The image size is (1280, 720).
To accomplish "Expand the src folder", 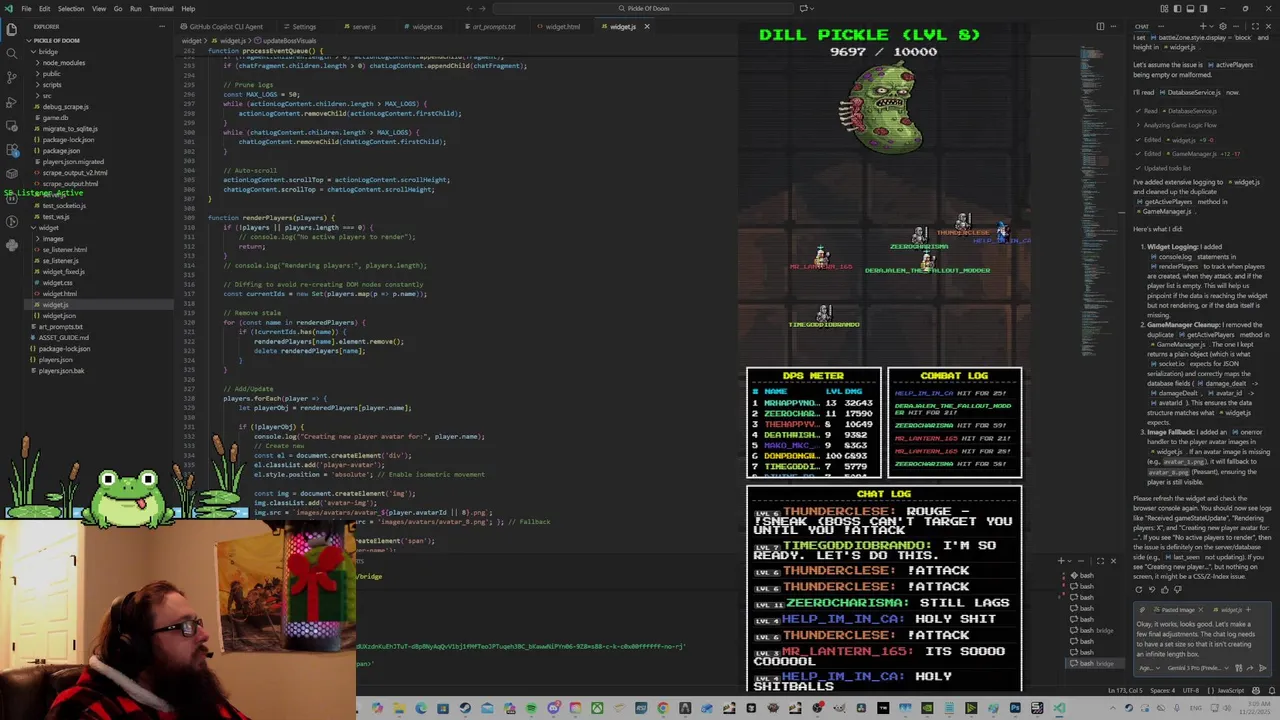I will pyautogui.click(x=47, y=95).
